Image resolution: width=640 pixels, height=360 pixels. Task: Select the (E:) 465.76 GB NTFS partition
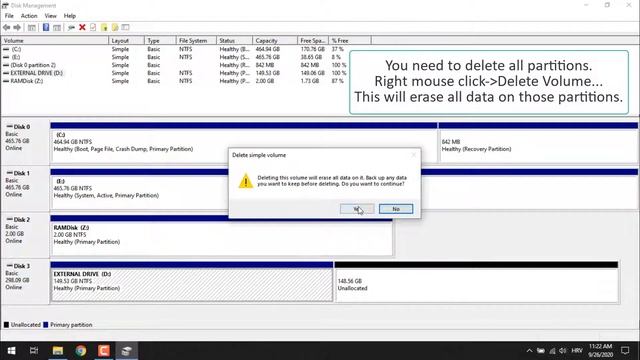139,188
